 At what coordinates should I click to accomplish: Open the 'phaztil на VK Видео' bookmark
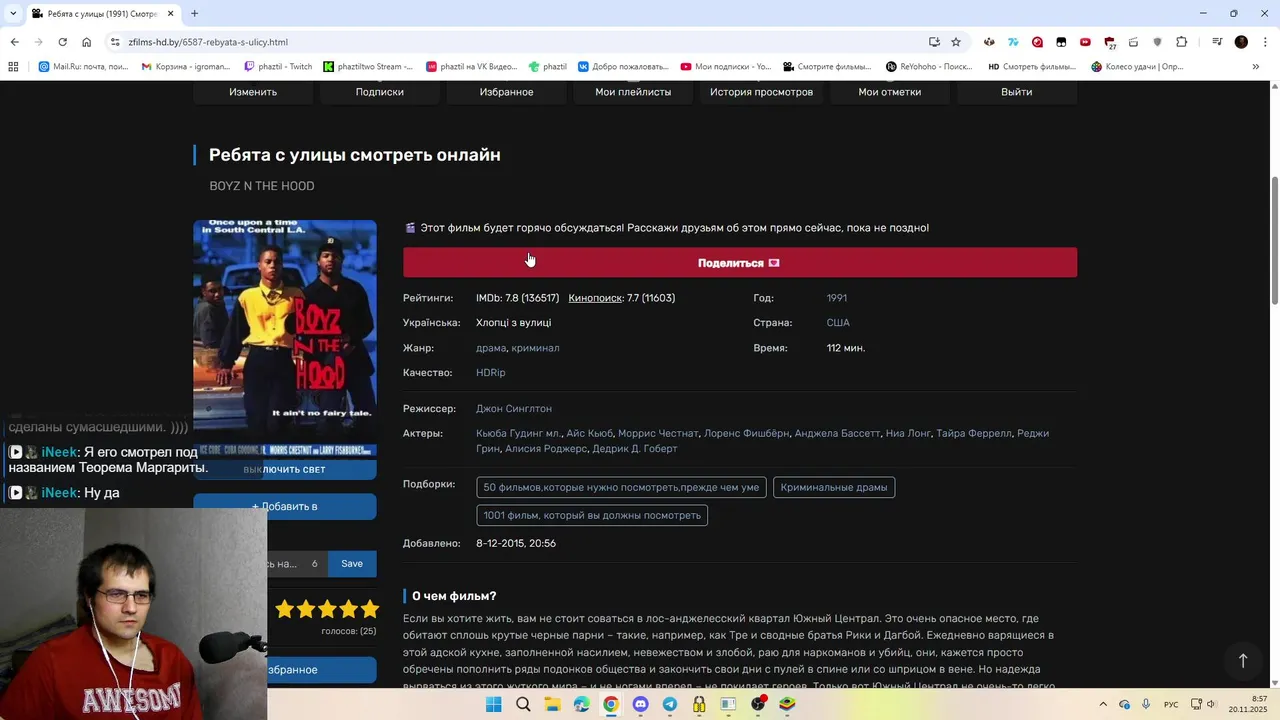[472, 67]
